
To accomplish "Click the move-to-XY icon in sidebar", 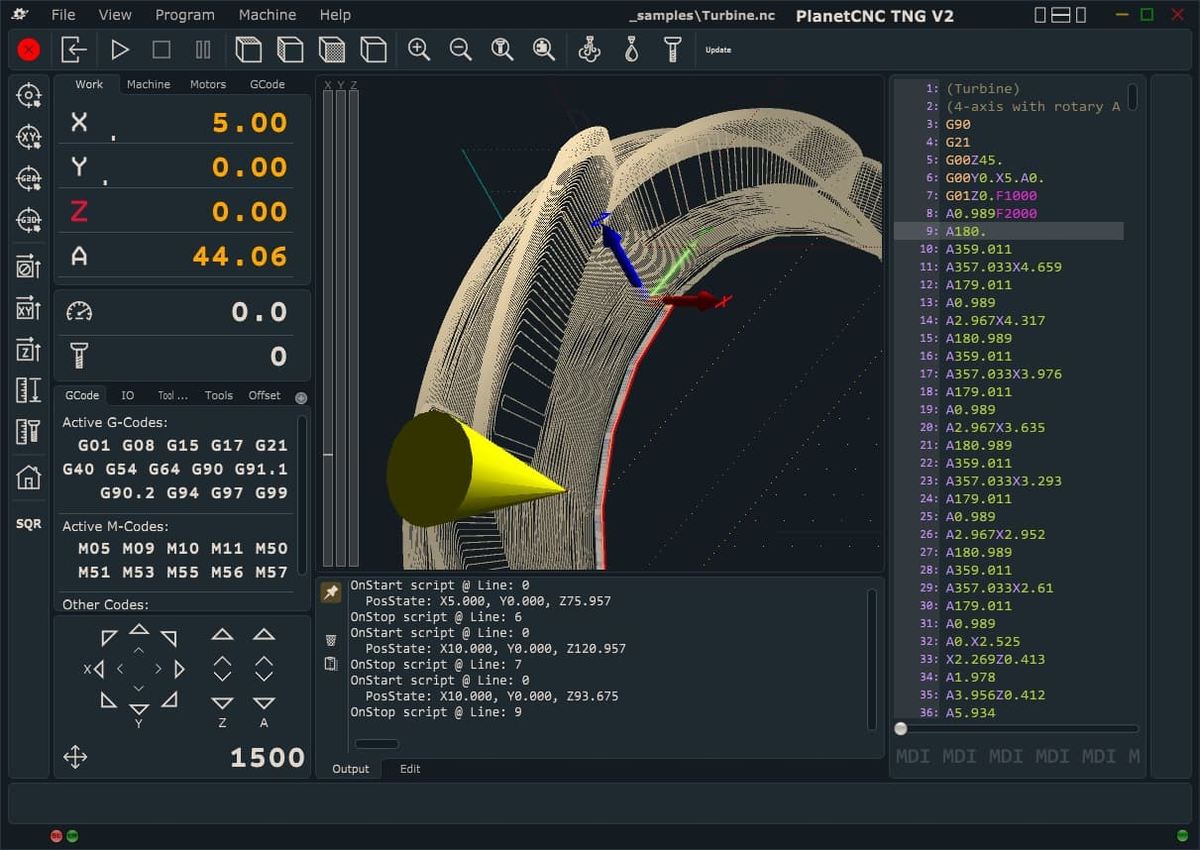I will [x=28, y=308].
